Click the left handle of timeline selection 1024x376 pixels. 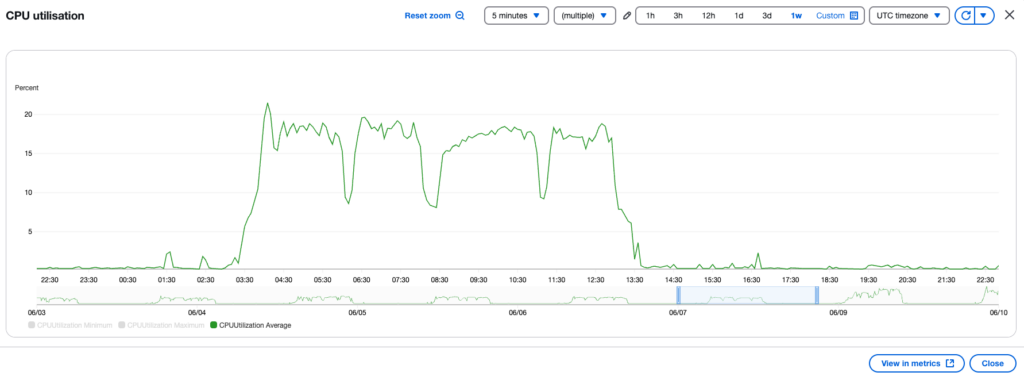click(679, 295)
